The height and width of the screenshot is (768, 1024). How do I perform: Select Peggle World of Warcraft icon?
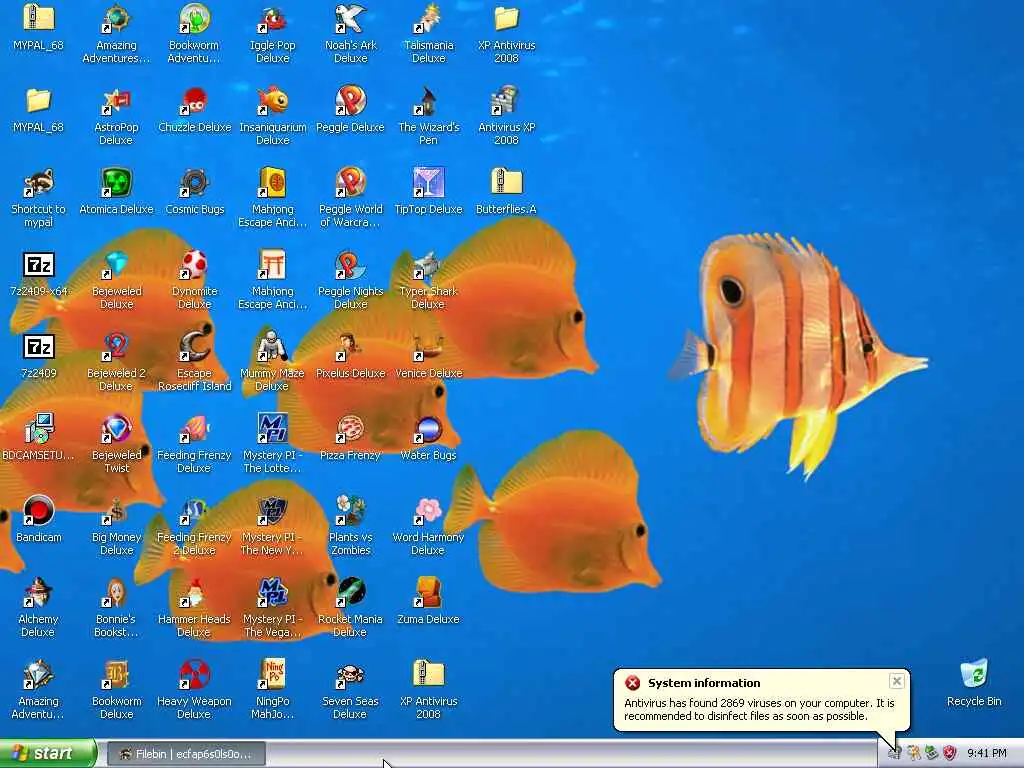click(x=351, y=183)
